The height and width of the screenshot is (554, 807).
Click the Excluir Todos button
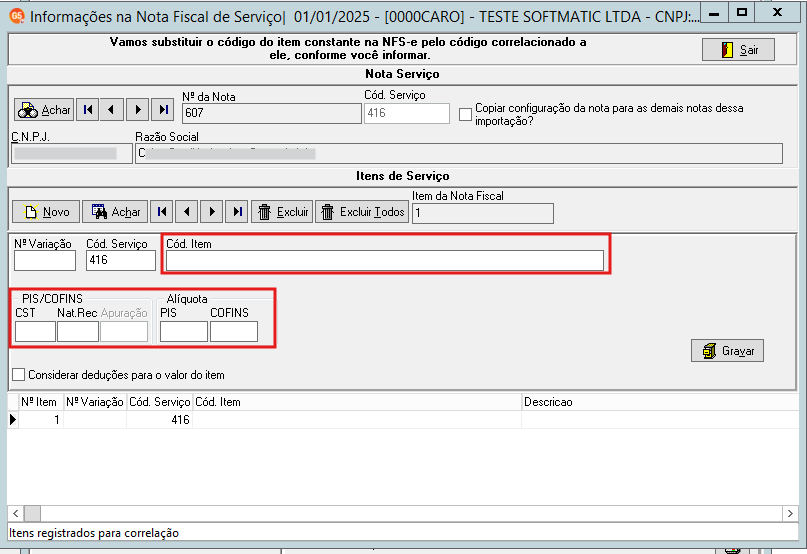pos(362,212)
